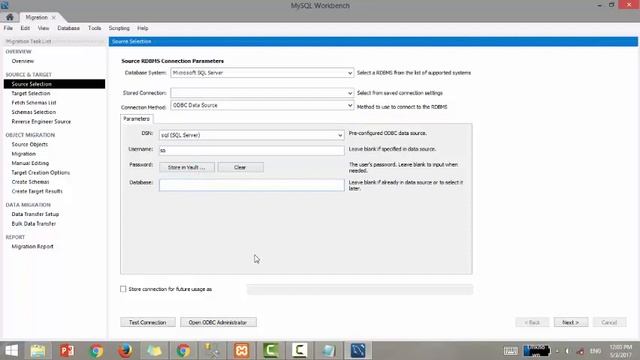Select Manual Editing step
This screenshot has width=640, height=360.
tap(30, 163)
